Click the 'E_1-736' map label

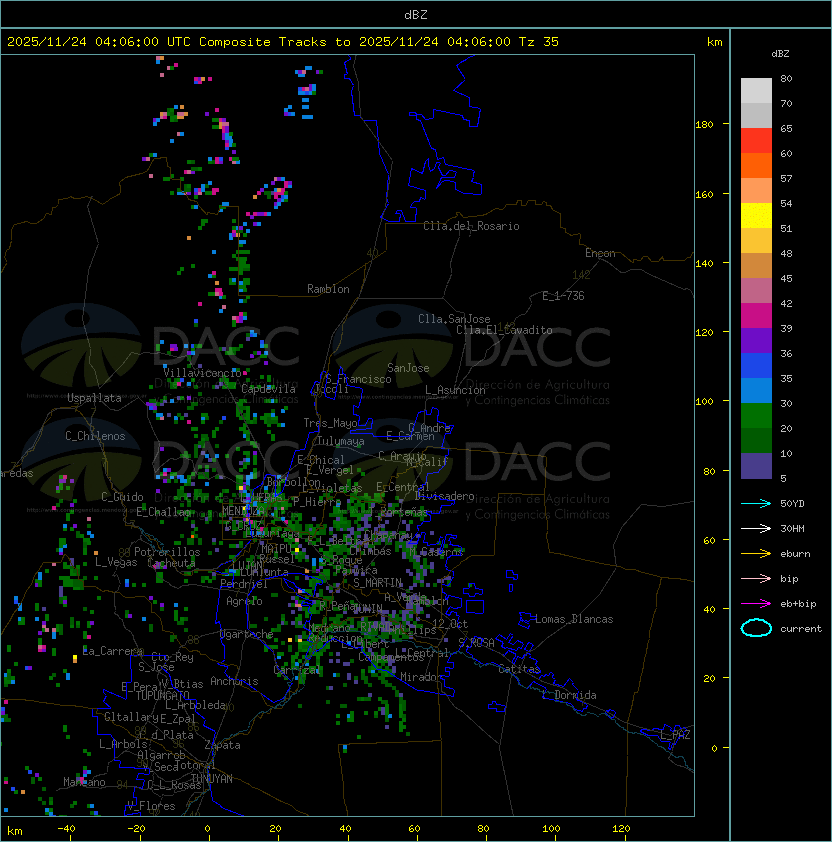[x=563, y=296]
